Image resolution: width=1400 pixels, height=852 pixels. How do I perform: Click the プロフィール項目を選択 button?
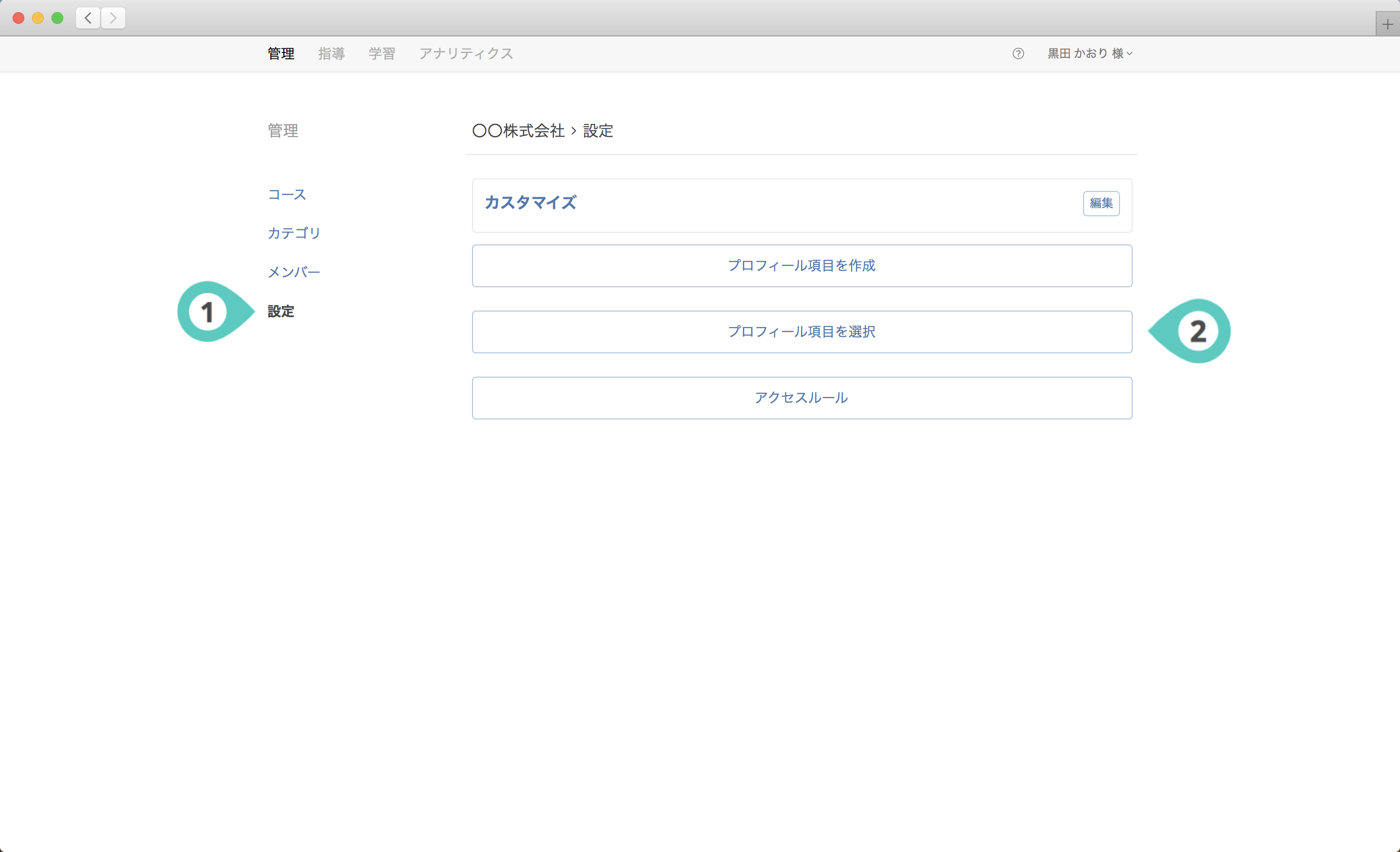[x=802, y=332]
